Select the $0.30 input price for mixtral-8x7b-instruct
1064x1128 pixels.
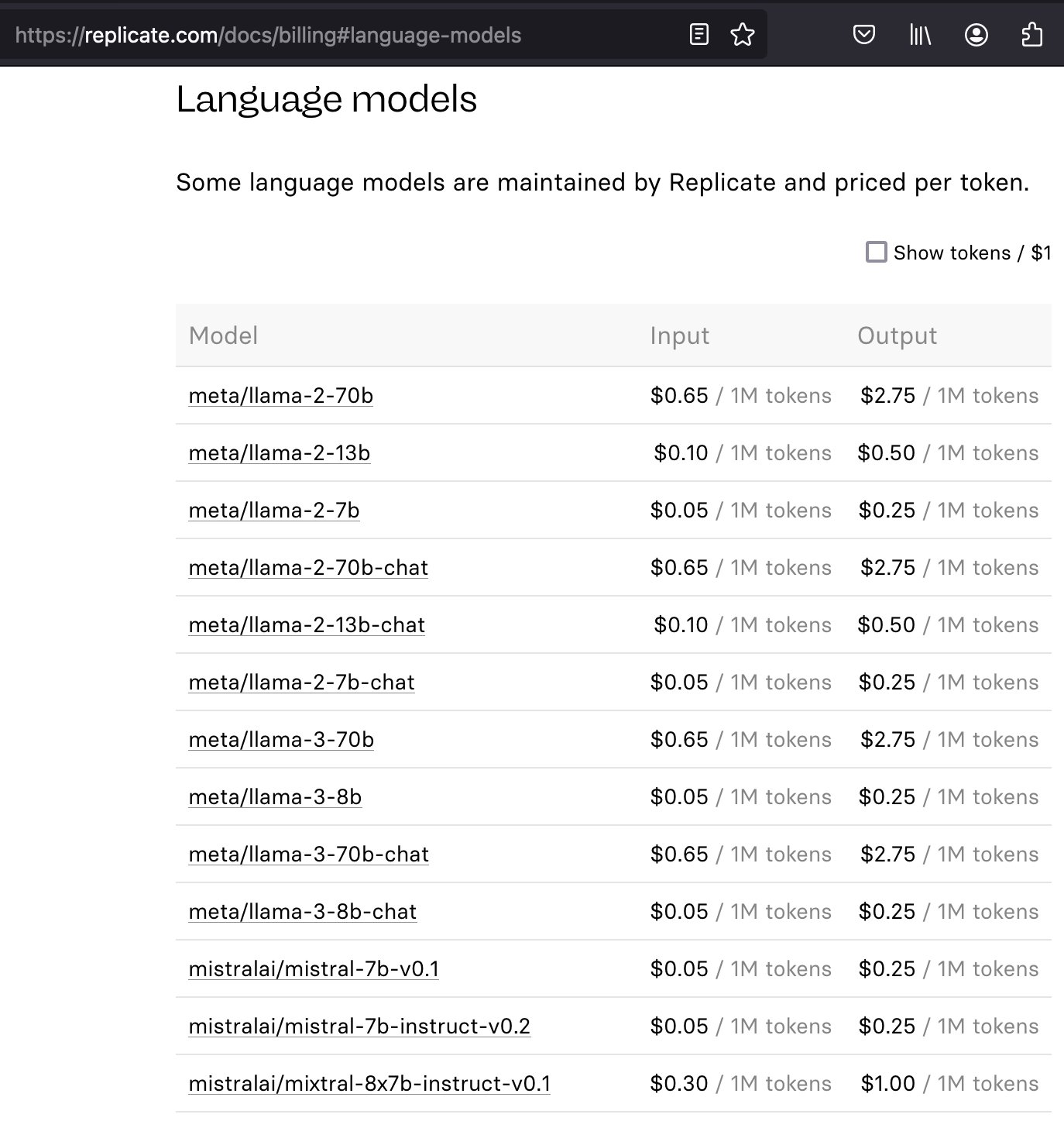[x=679, y=1084]
